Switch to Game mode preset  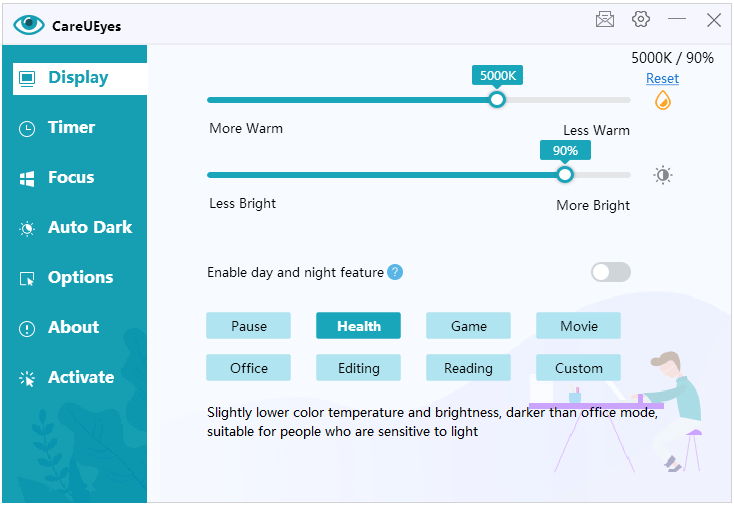(468, 326)
